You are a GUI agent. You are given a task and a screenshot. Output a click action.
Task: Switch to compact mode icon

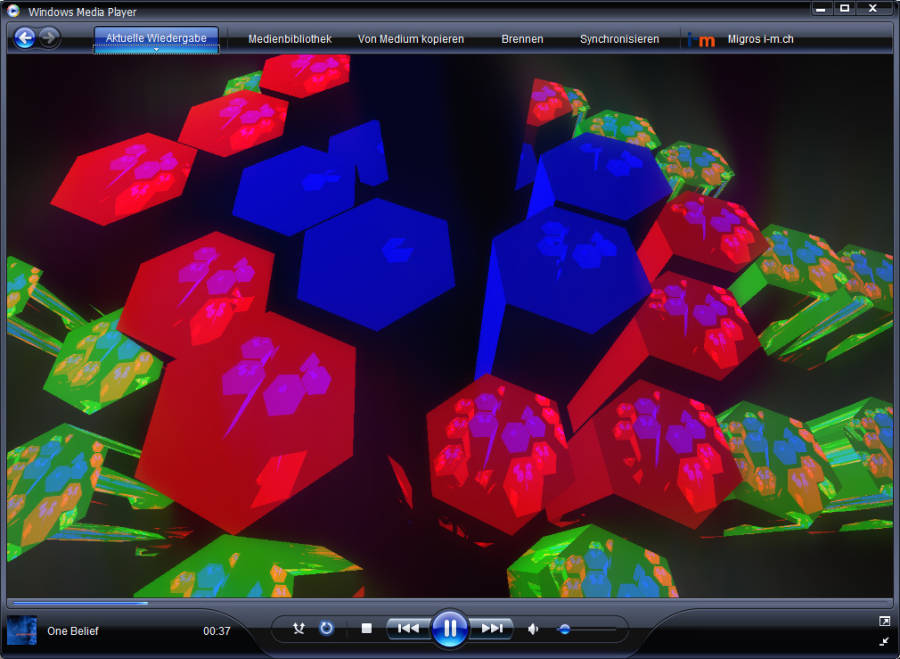tap(884, 641)
